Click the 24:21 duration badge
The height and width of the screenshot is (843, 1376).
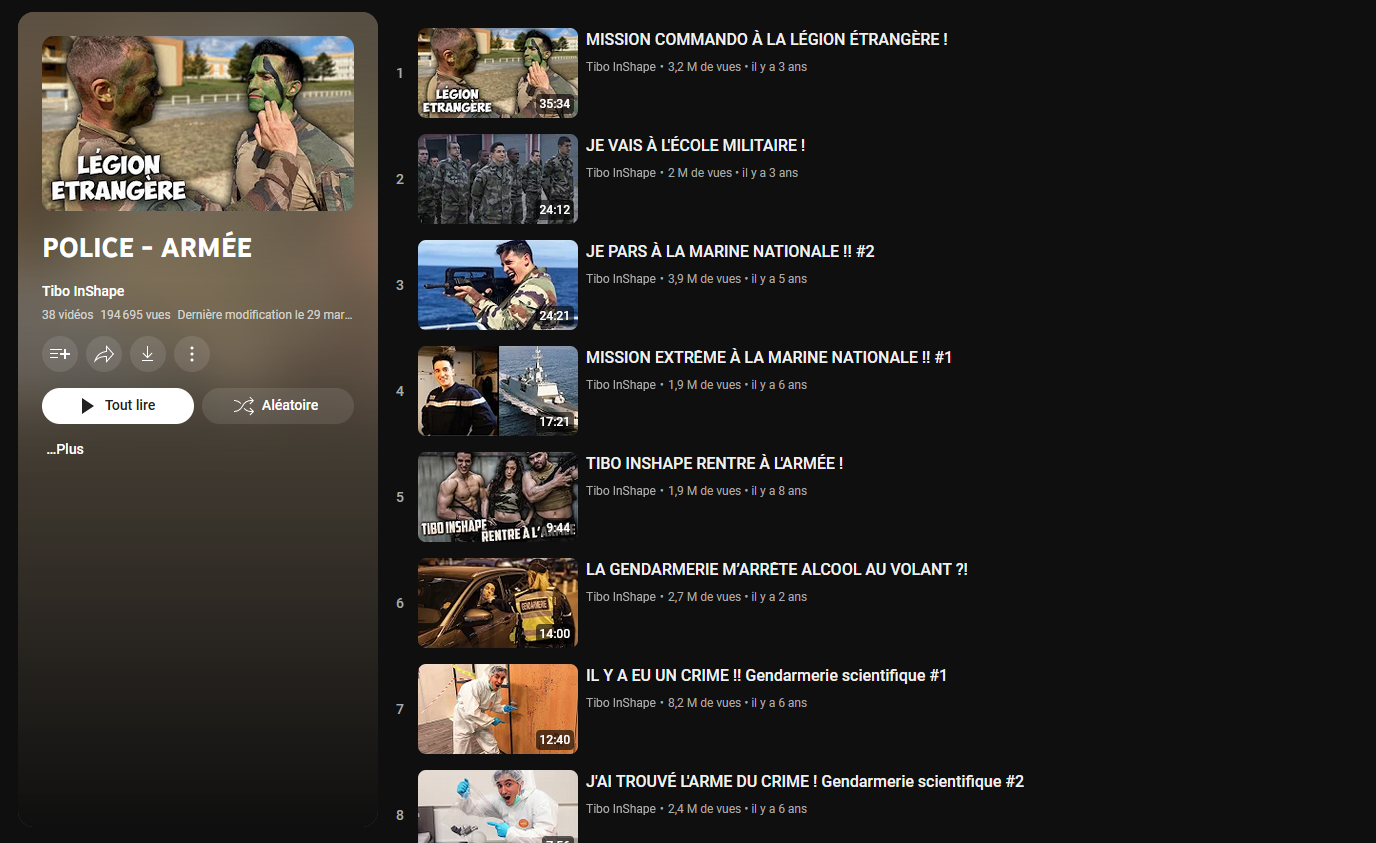[x=554, y=316]
